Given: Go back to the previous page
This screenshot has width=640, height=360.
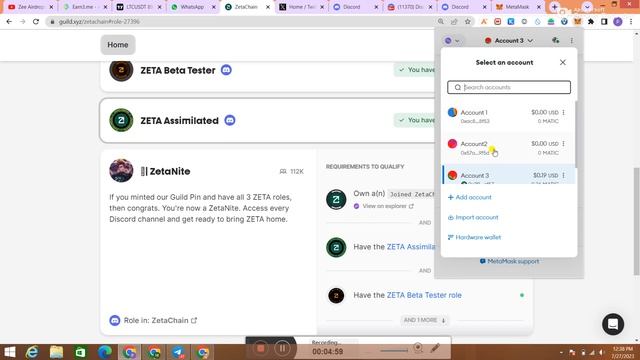Looking at the screenshot, I should click(x=9, y=22).
